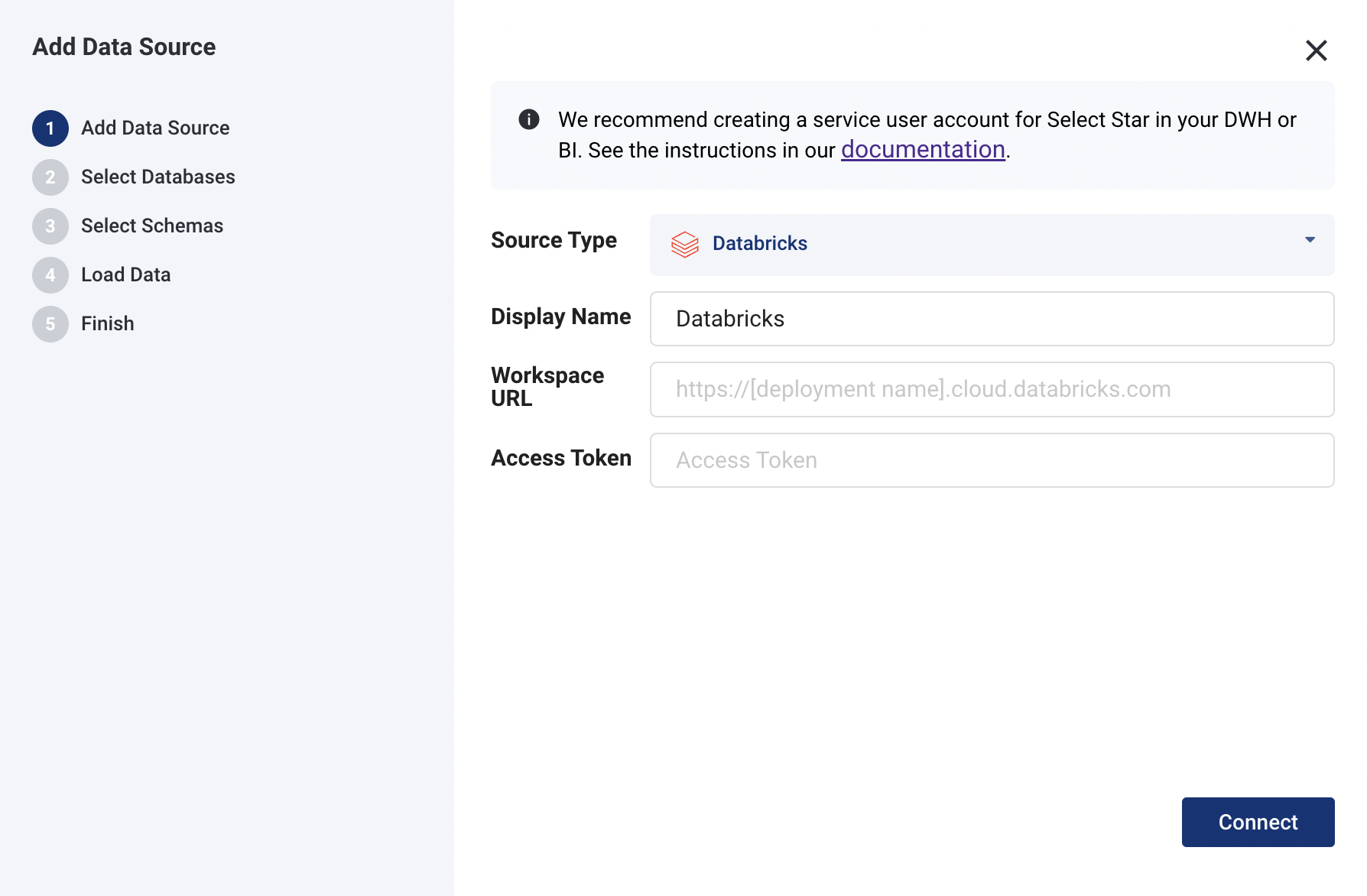Open the Source Type dropdown
The width and height of the screenshot is (1367, 896).
(991, 245)
